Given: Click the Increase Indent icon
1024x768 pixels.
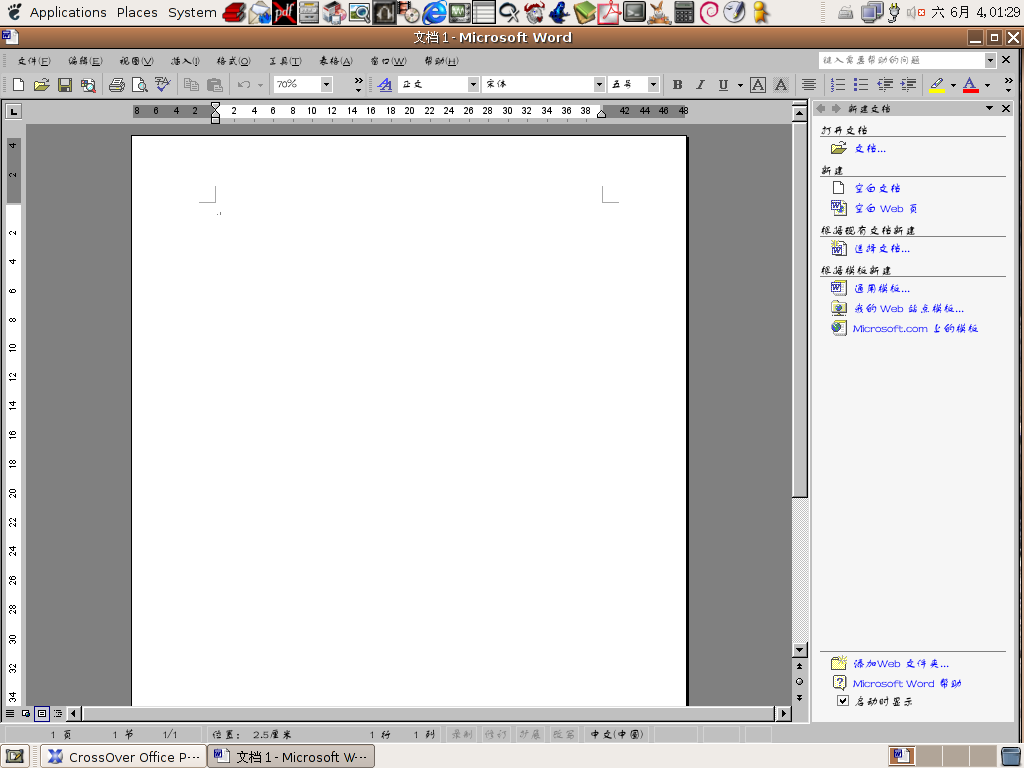Looking at the screenshot, I should [908, 84].
